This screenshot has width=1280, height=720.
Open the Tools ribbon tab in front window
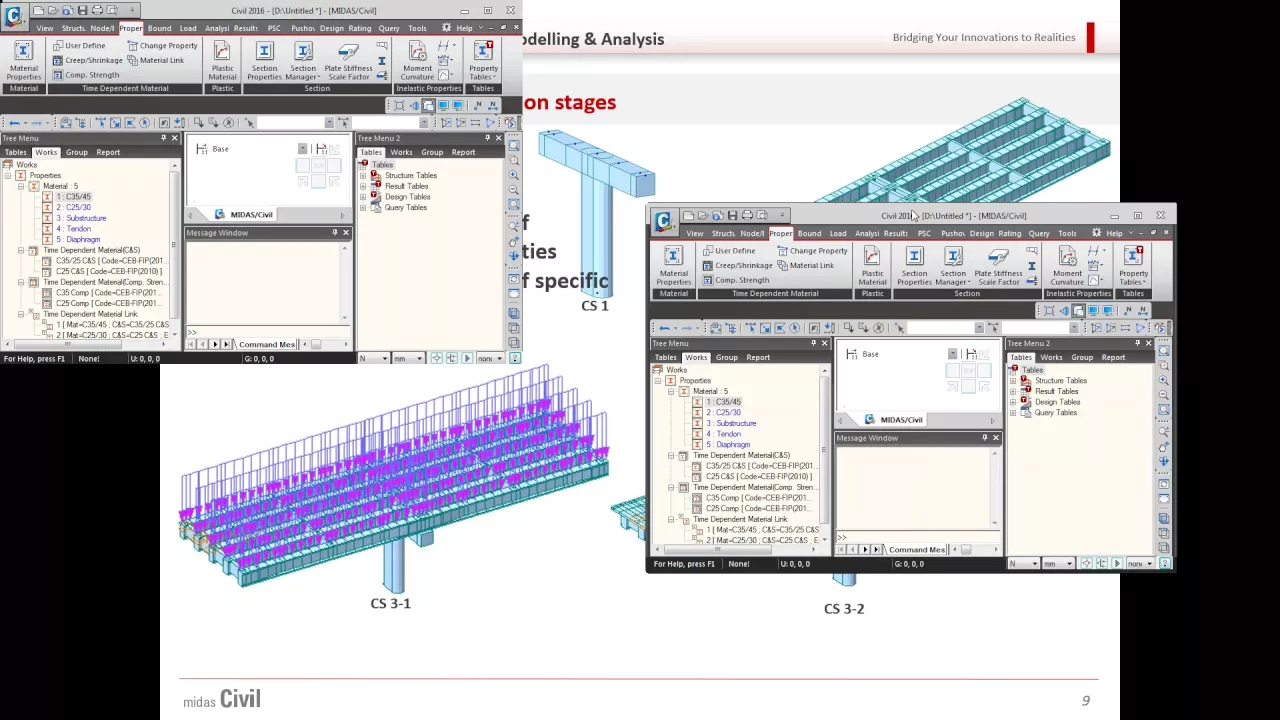(x=1067, y=234)
